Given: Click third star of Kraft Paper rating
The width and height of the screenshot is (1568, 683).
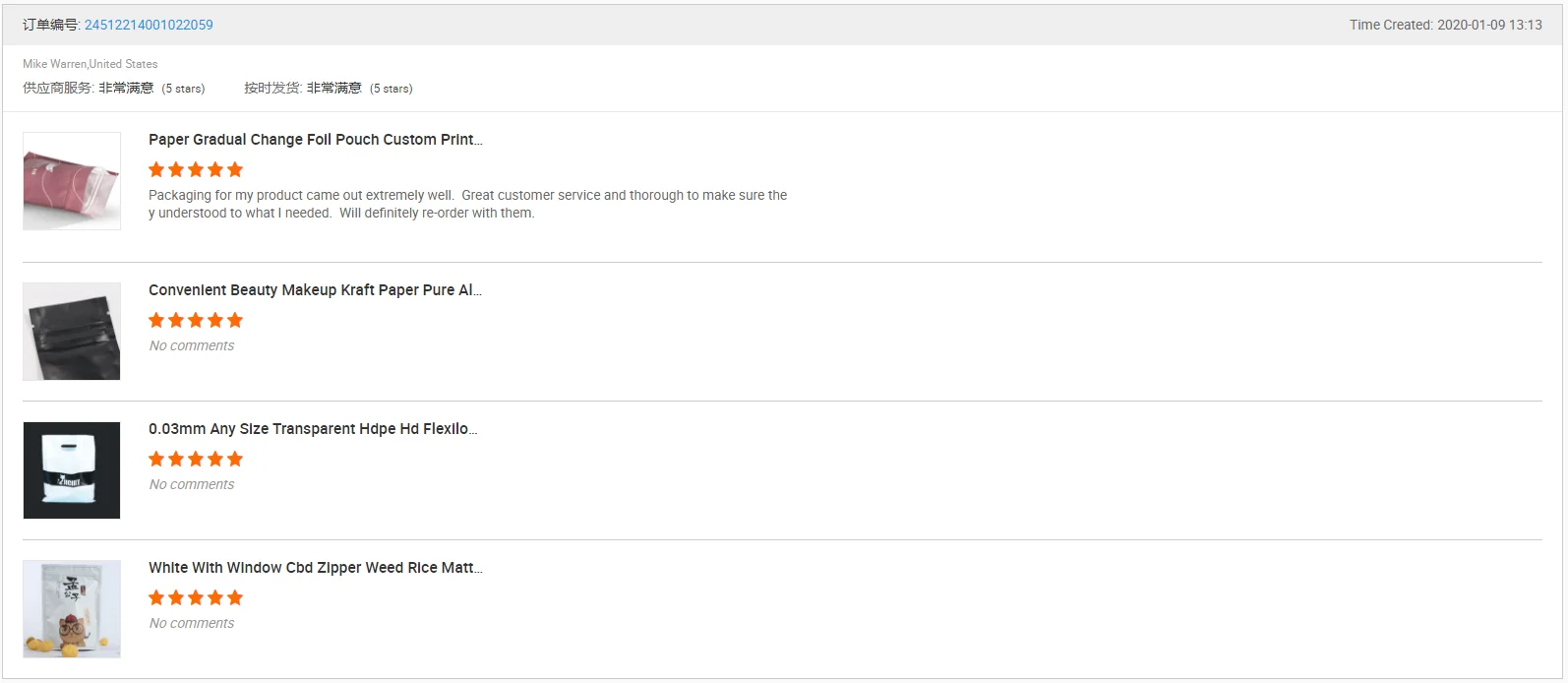Looking at the screenshot, I should [196, 320].
